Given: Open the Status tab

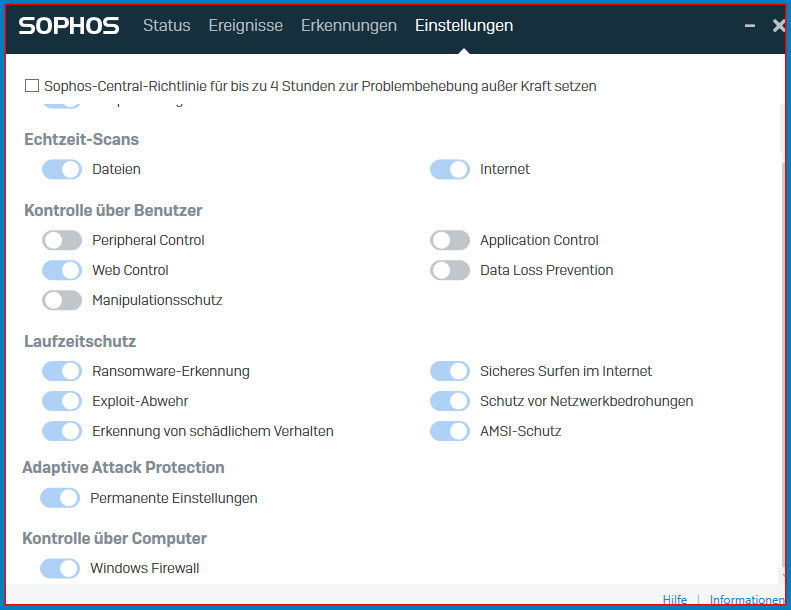Looking at the screenshot, I should point(166,26).
